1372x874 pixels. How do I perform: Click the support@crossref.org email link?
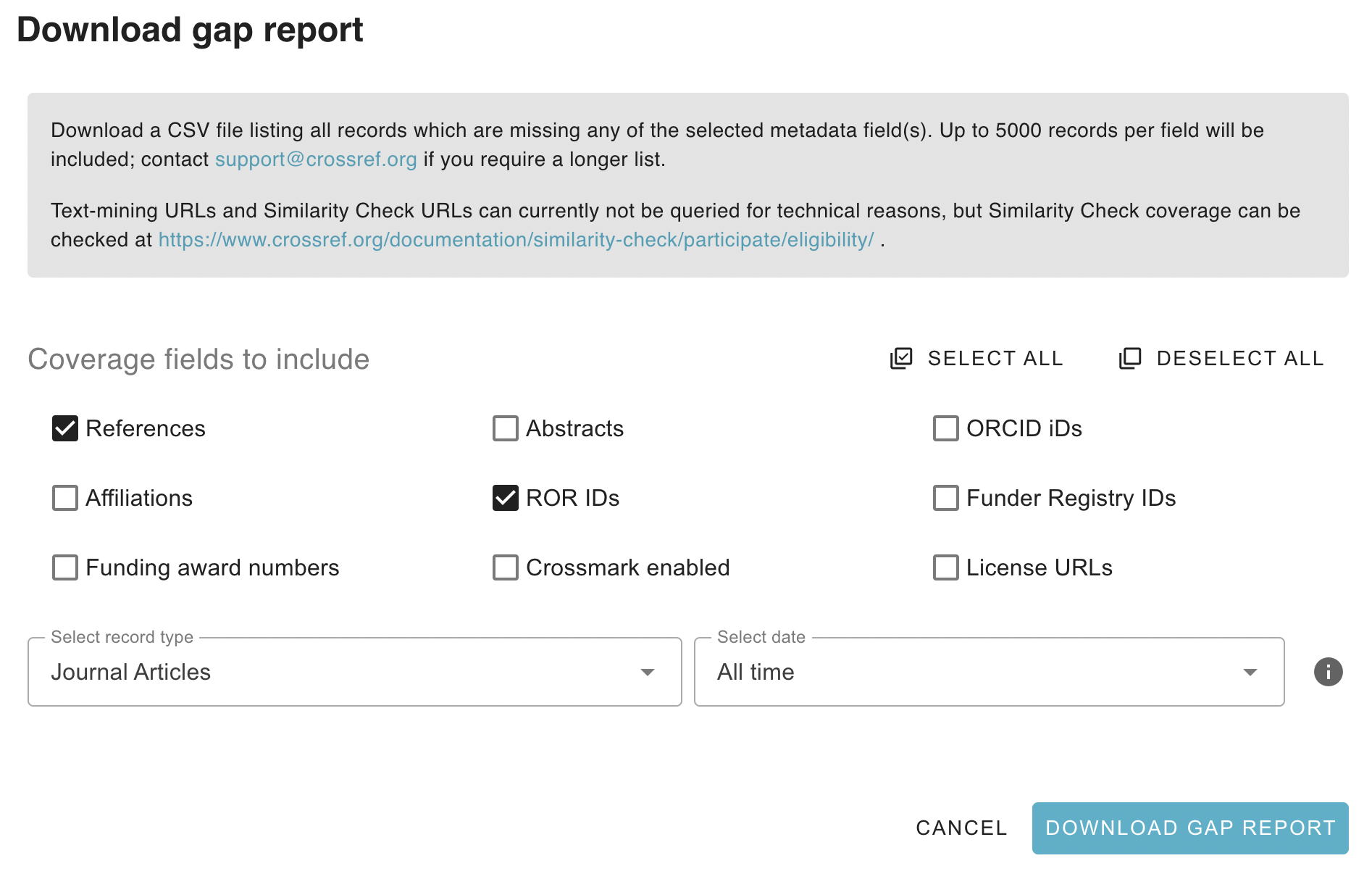(x=315, y=159)
